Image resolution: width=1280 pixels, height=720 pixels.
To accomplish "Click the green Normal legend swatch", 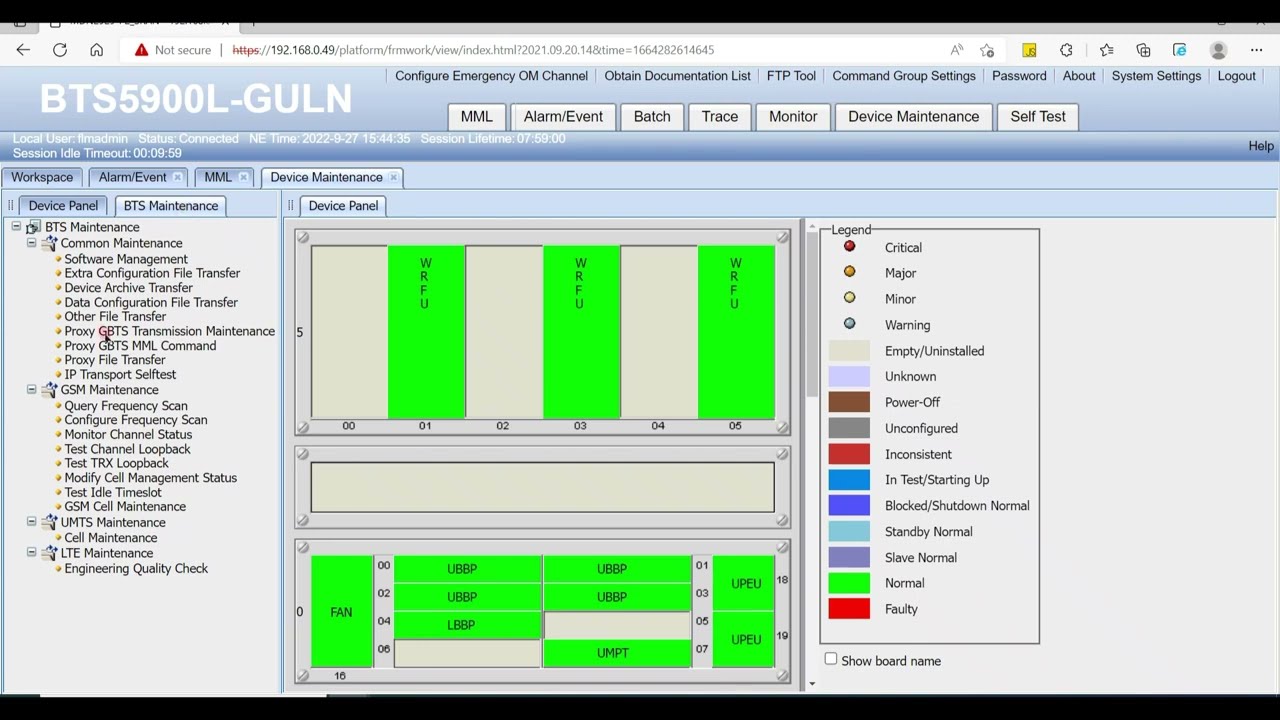I will 849,583.
